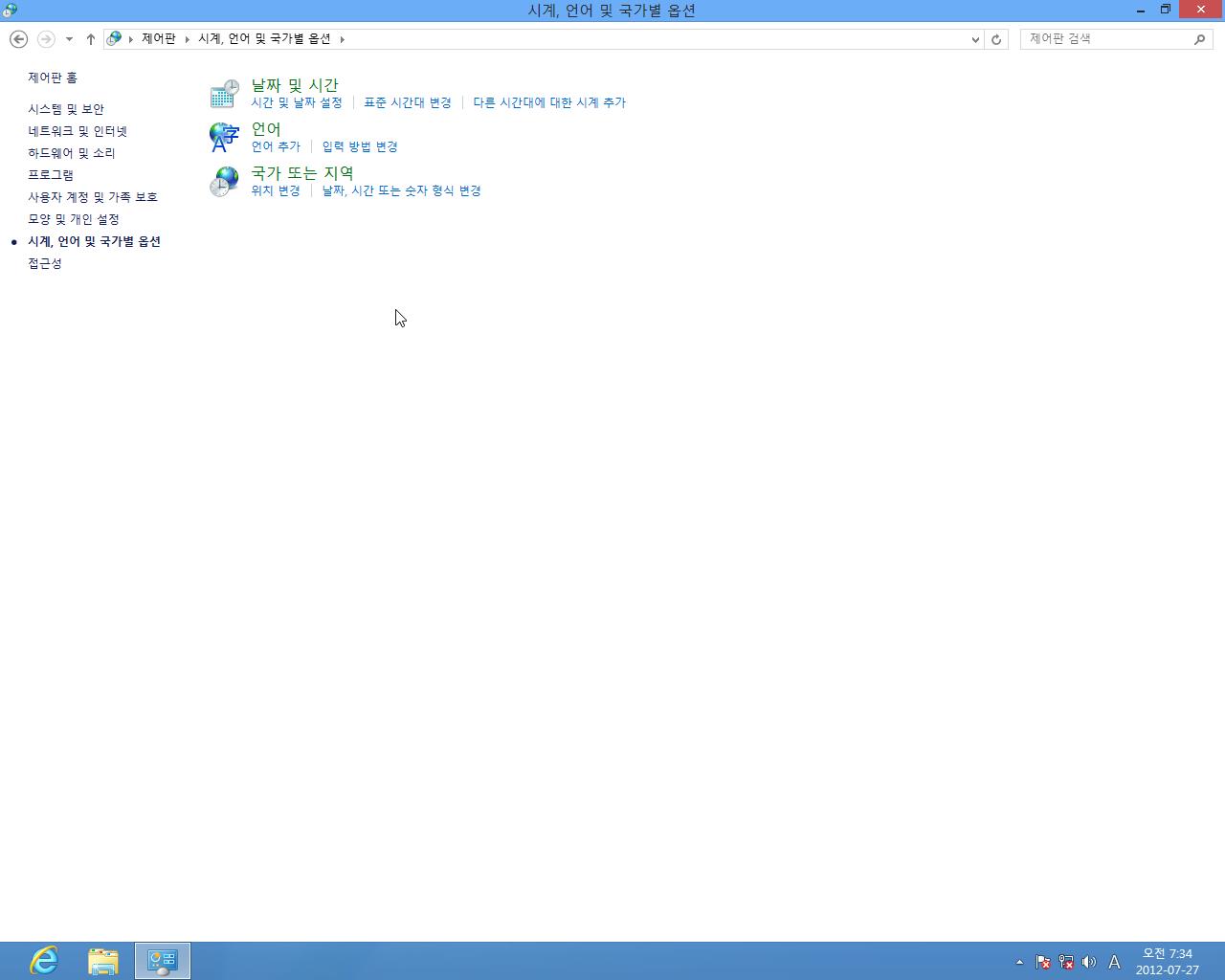This screenshot has height=980, width=1225.
Task: Go back with the Back arrow button
Action: tap(18, 39)
